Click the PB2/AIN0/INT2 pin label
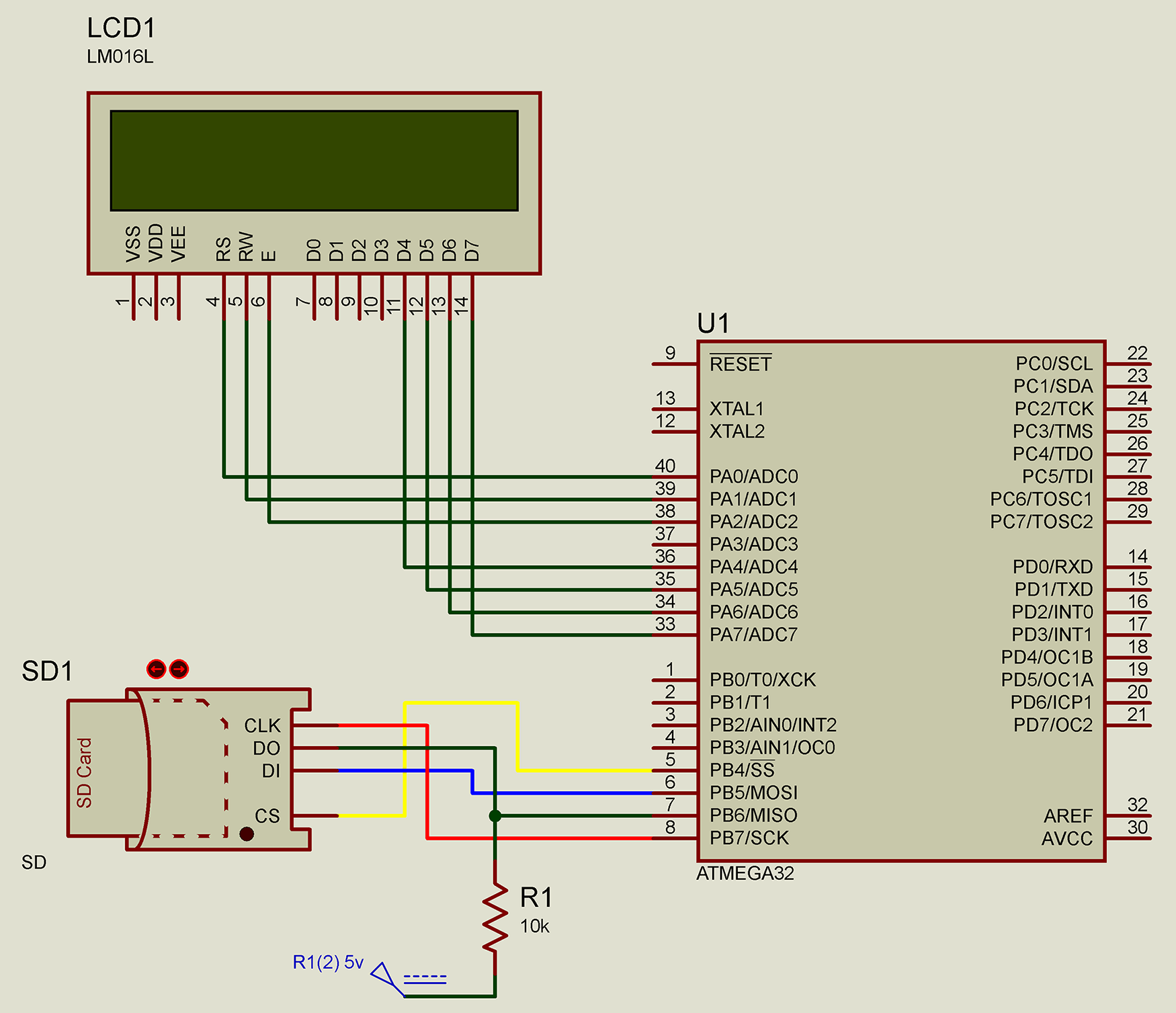The width and height of the screenshot is (1176, 1013). (773, 725)
